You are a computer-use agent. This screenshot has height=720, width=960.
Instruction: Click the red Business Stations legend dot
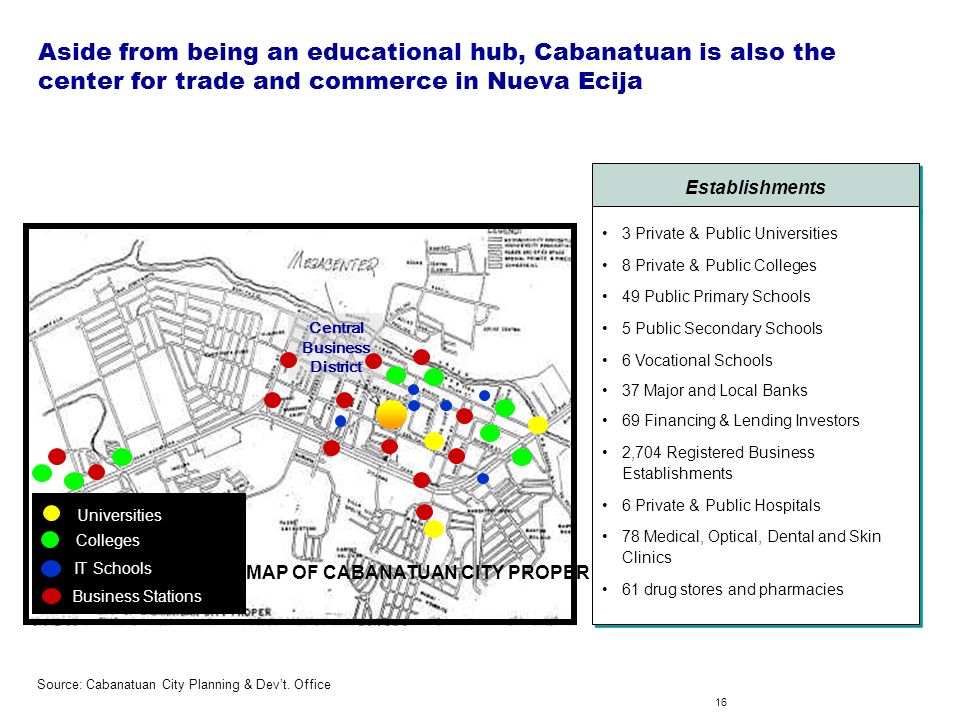click(x=51, y=596)
